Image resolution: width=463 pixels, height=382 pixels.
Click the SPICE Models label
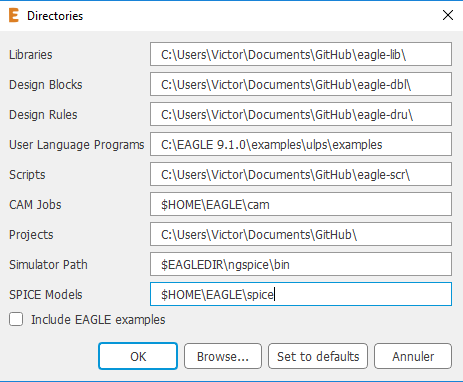click(x=46, y=295)
